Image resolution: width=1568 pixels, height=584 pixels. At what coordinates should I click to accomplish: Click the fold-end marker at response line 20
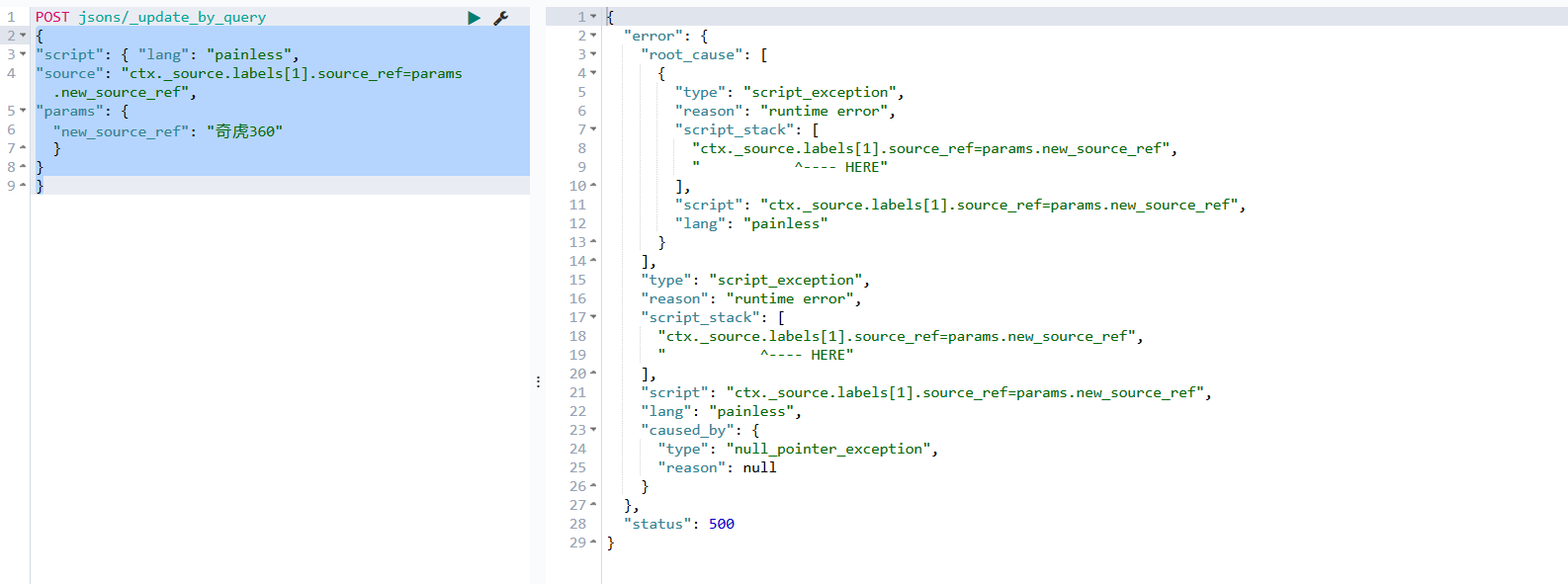coord(593,374)
